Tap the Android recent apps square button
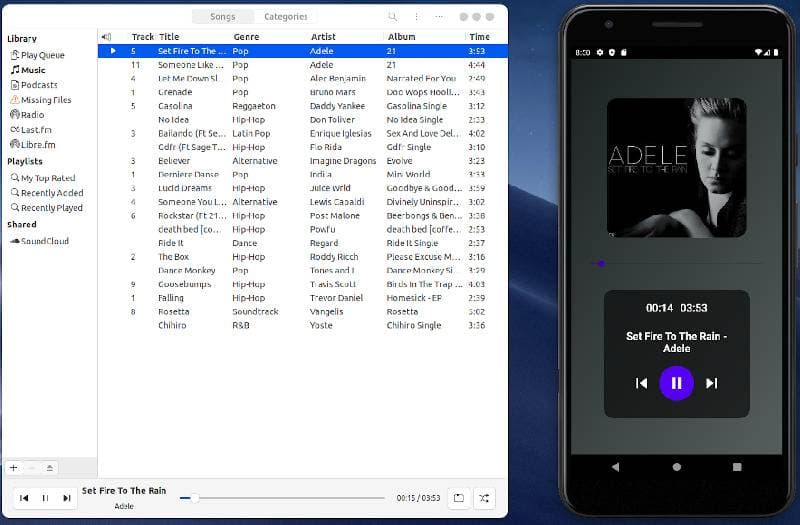Screen dimensions: 800x525 (x=737, y=467)
